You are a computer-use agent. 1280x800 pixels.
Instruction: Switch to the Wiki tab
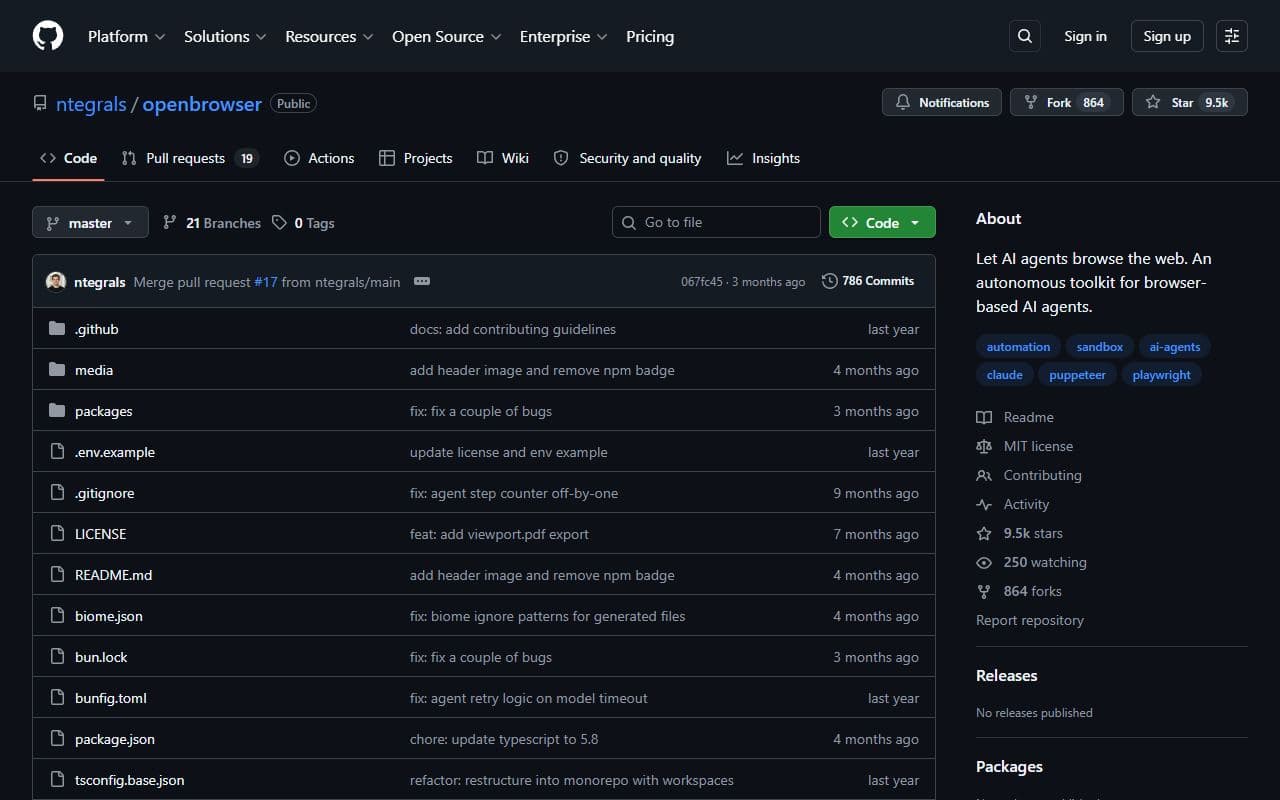(503, 158)
